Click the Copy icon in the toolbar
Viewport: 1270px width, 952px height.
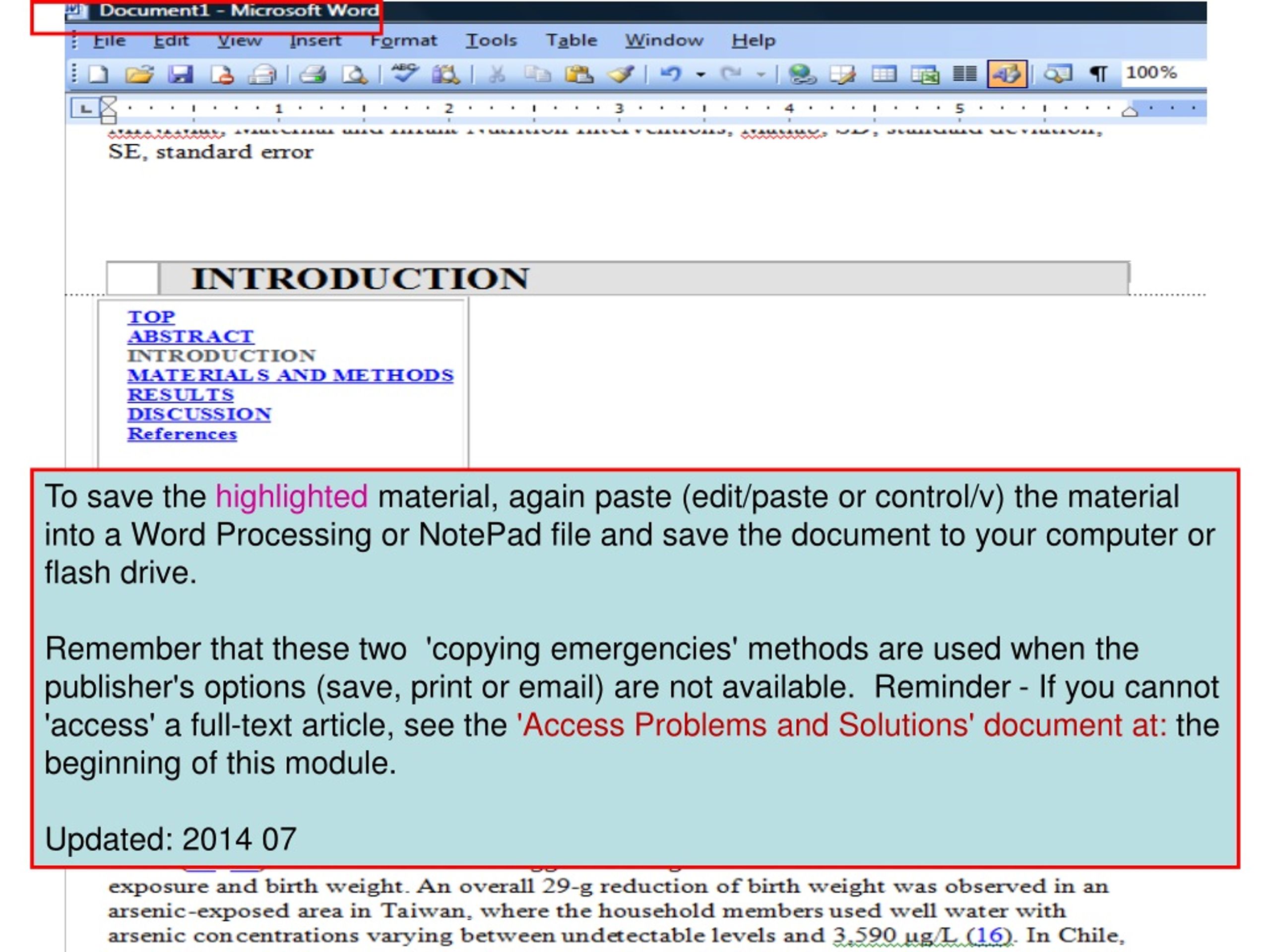[538, 74]
